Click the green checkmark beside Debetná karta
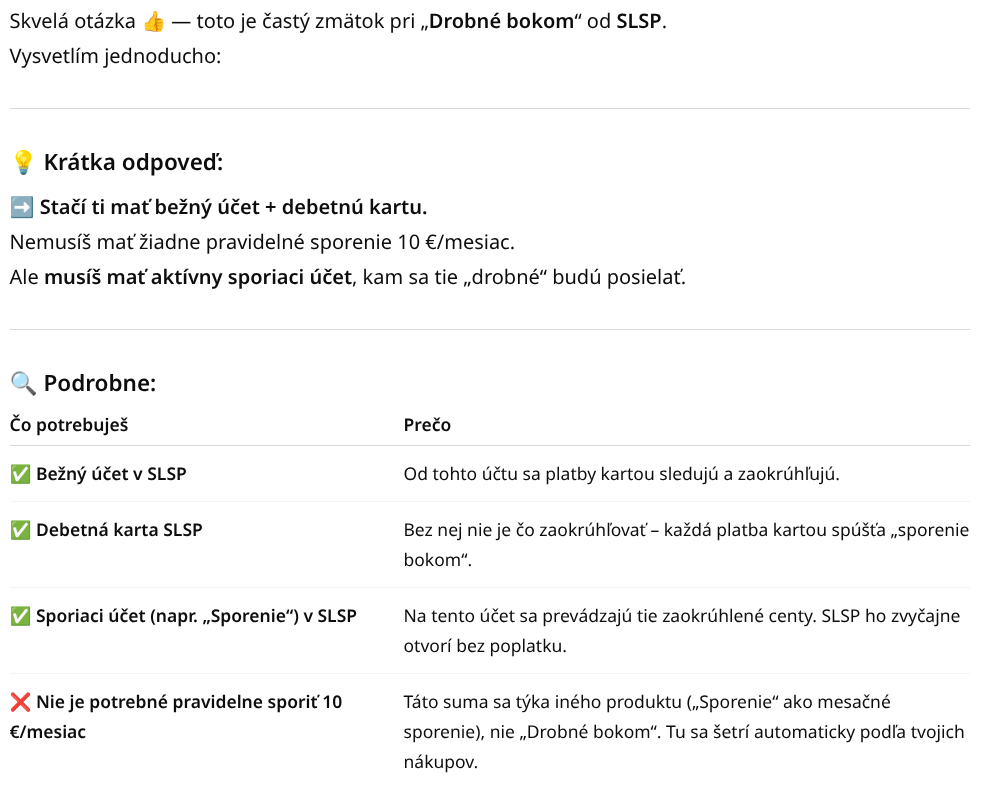 20,530
